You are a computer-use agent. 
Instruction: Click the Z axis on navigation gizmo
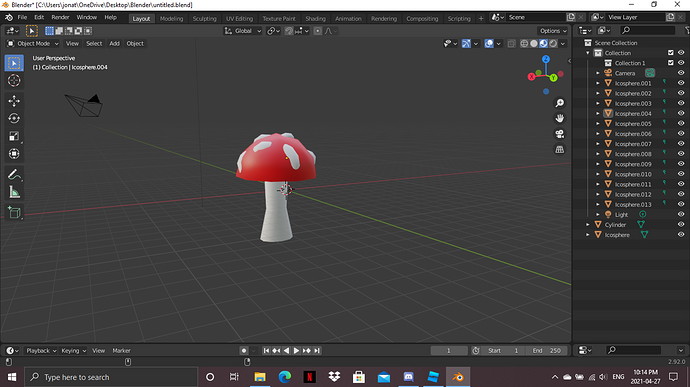546,59
